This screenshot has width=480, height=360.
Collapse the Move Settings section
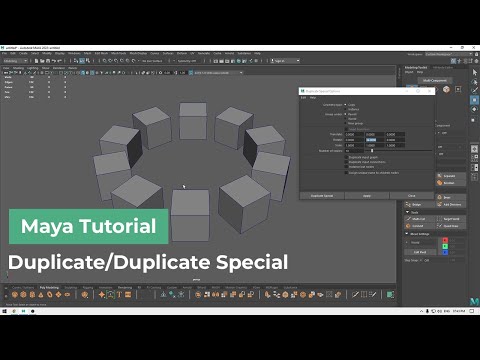(407, 234)
